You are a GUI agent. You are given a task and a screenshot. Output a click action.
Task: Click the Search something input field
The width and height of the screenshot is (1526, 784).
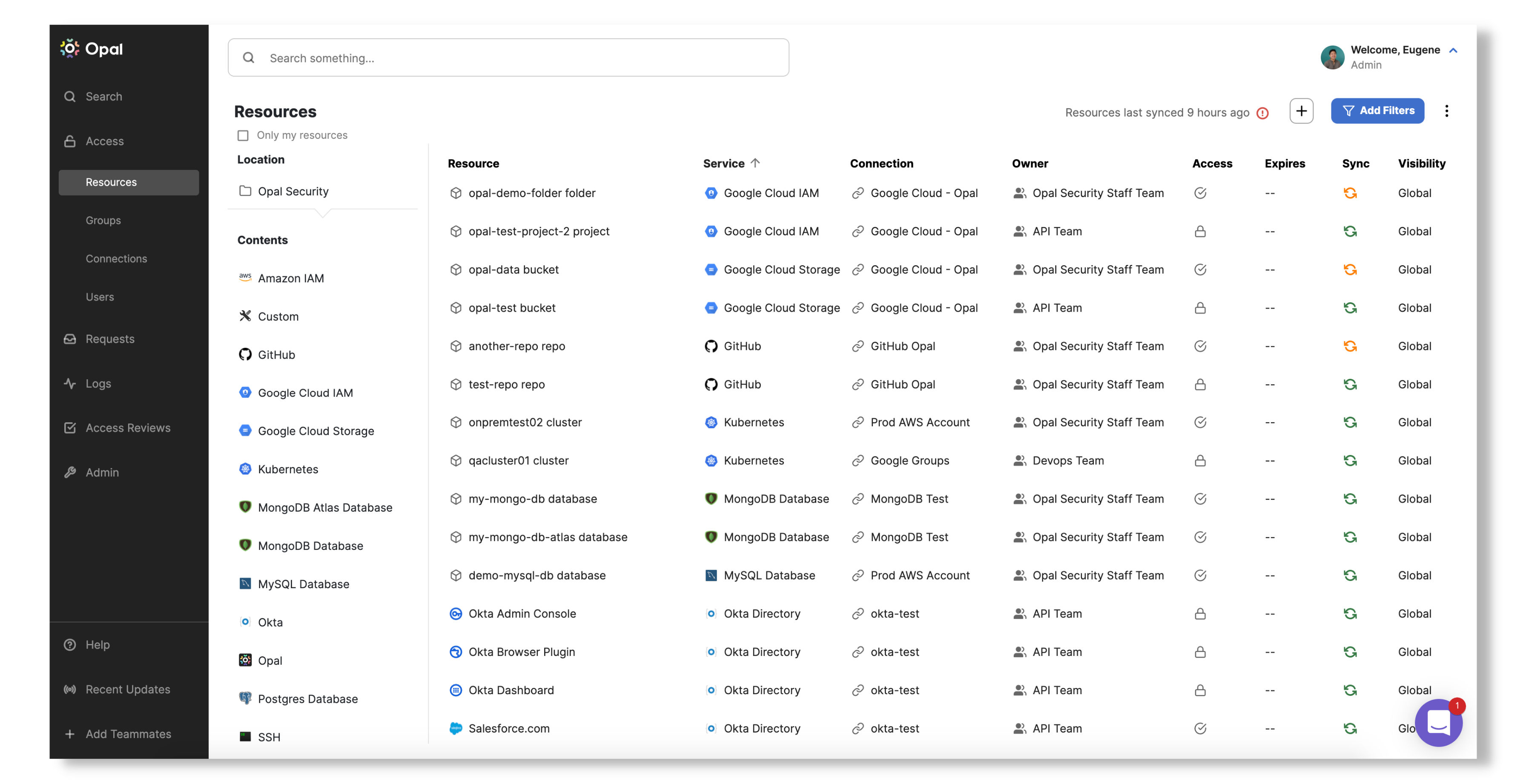(x=508, y=58)
